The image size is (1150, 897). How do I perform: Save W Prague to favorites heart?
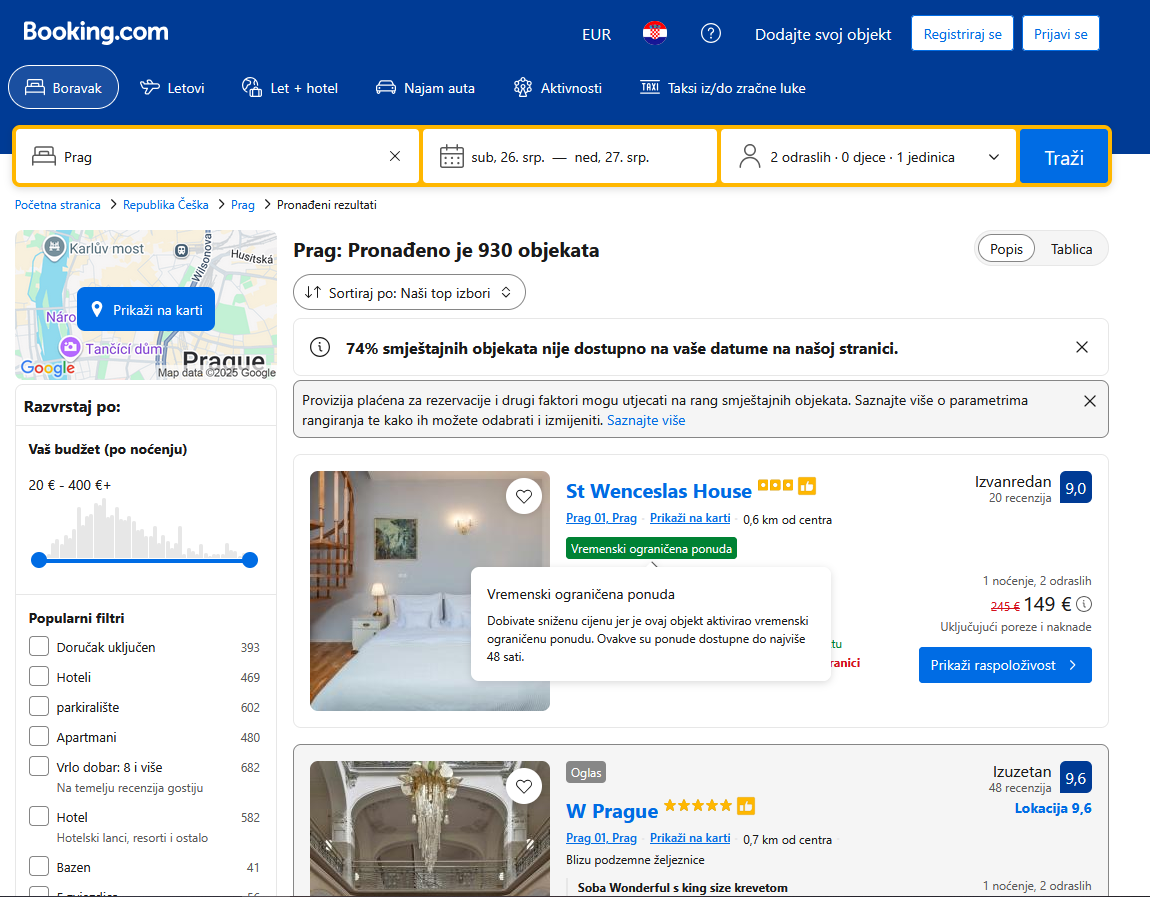click(524, 786)
